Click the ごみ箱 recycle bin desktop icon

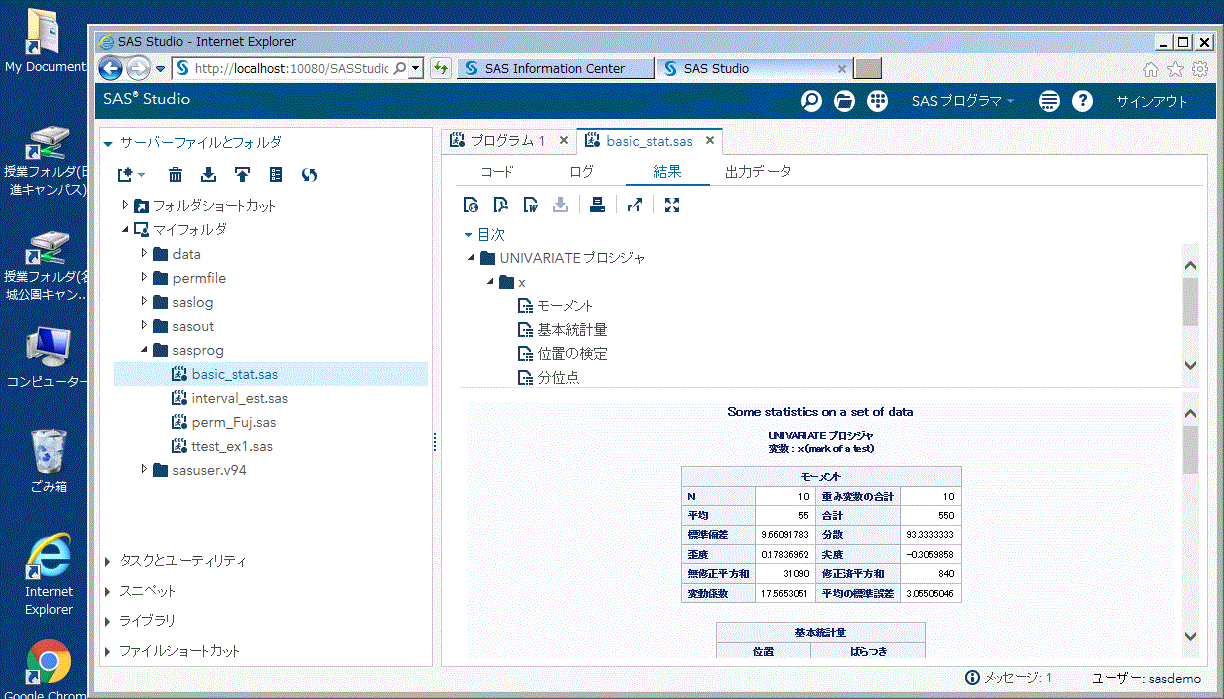pos(48,460)
